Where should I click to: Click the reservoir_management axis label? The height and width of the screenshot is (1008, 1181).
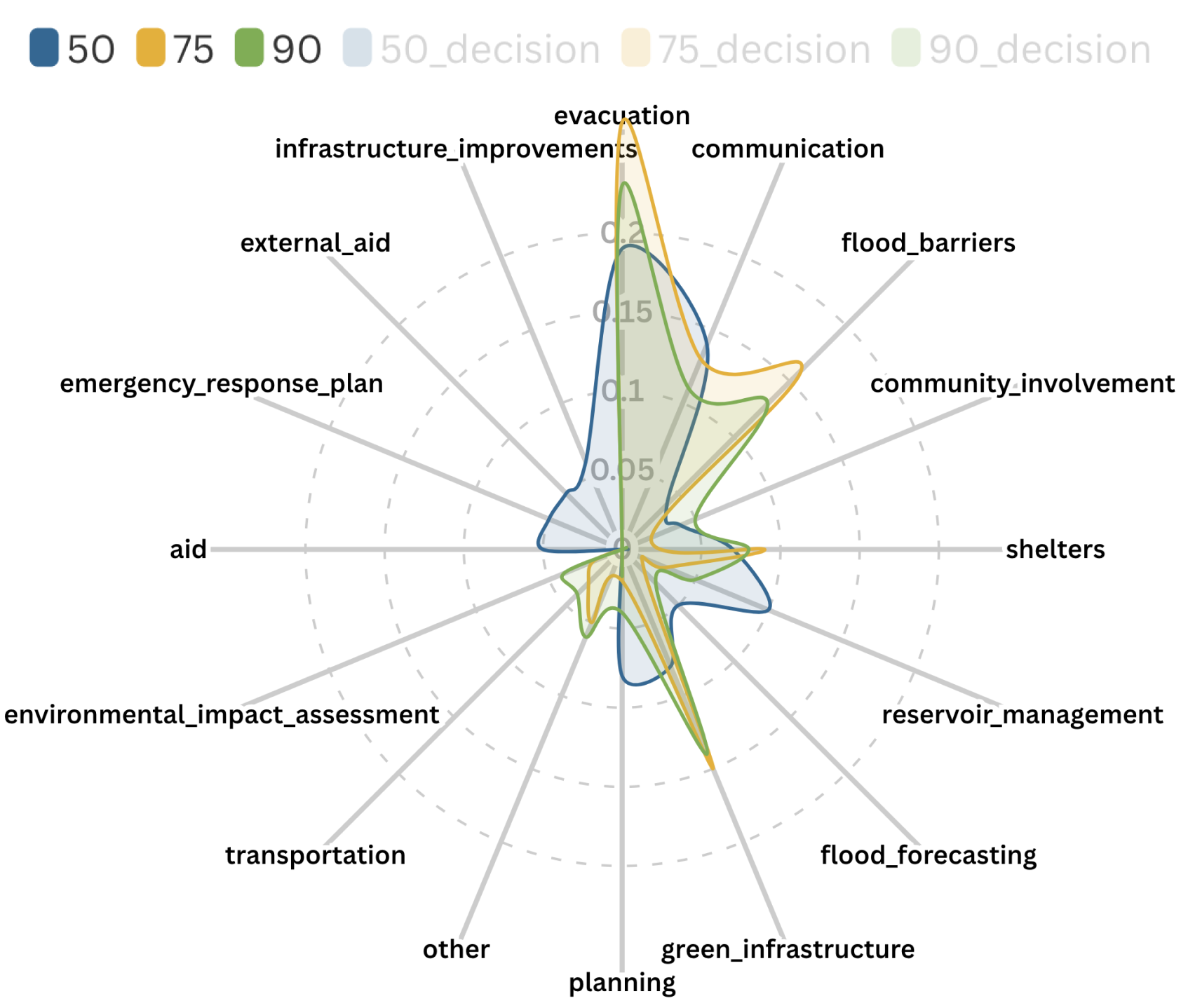click(1022, 714)
